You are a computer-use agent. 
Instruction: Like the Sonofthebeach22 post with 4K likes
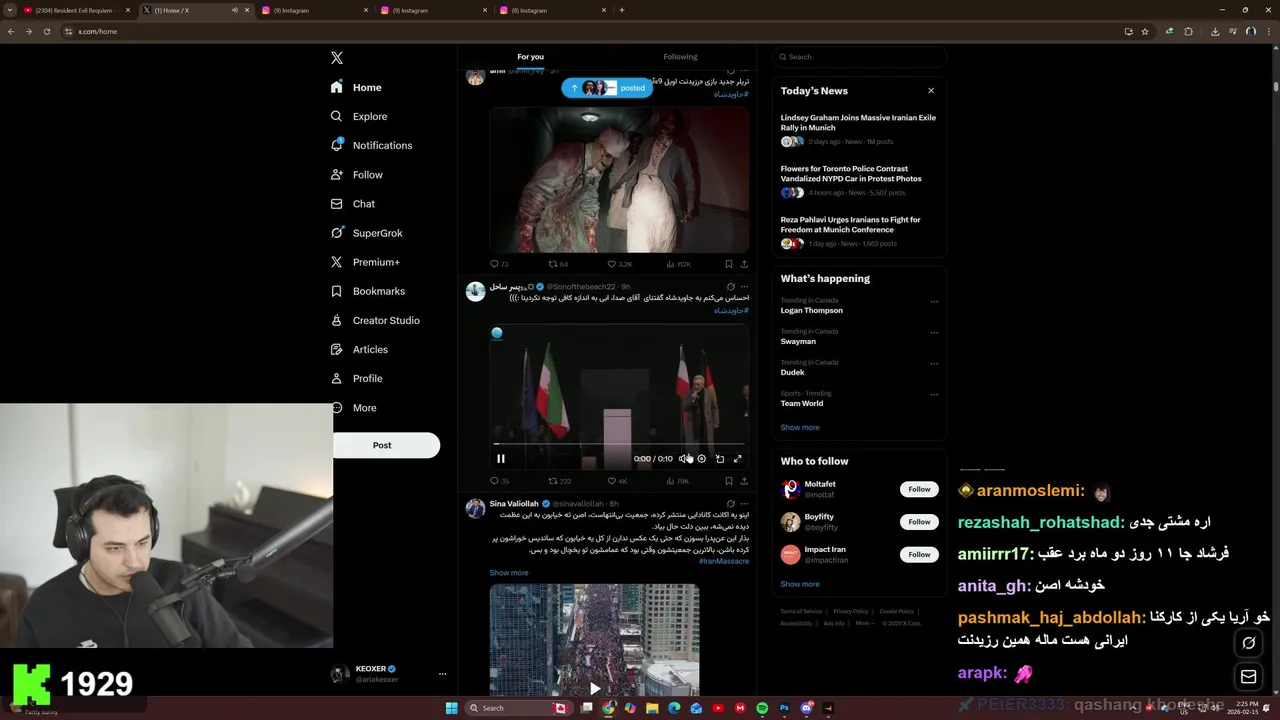(617, 481)
